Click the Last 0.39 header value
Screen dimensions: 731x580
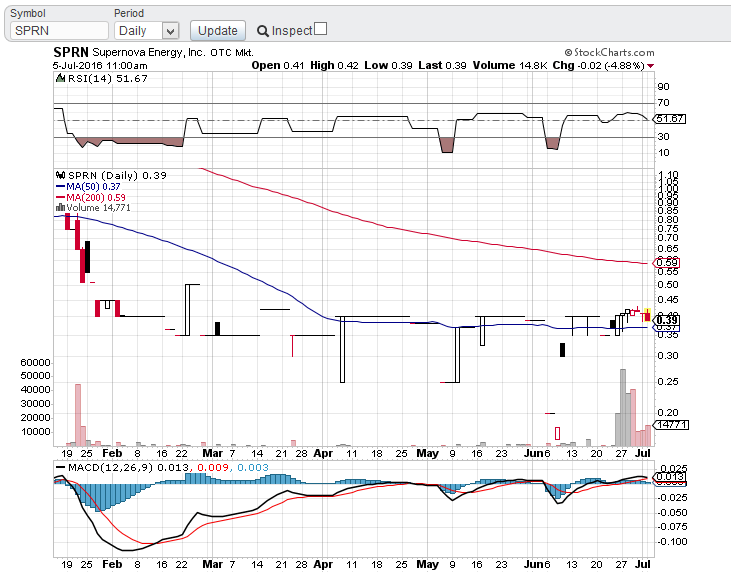coord(442,65)
